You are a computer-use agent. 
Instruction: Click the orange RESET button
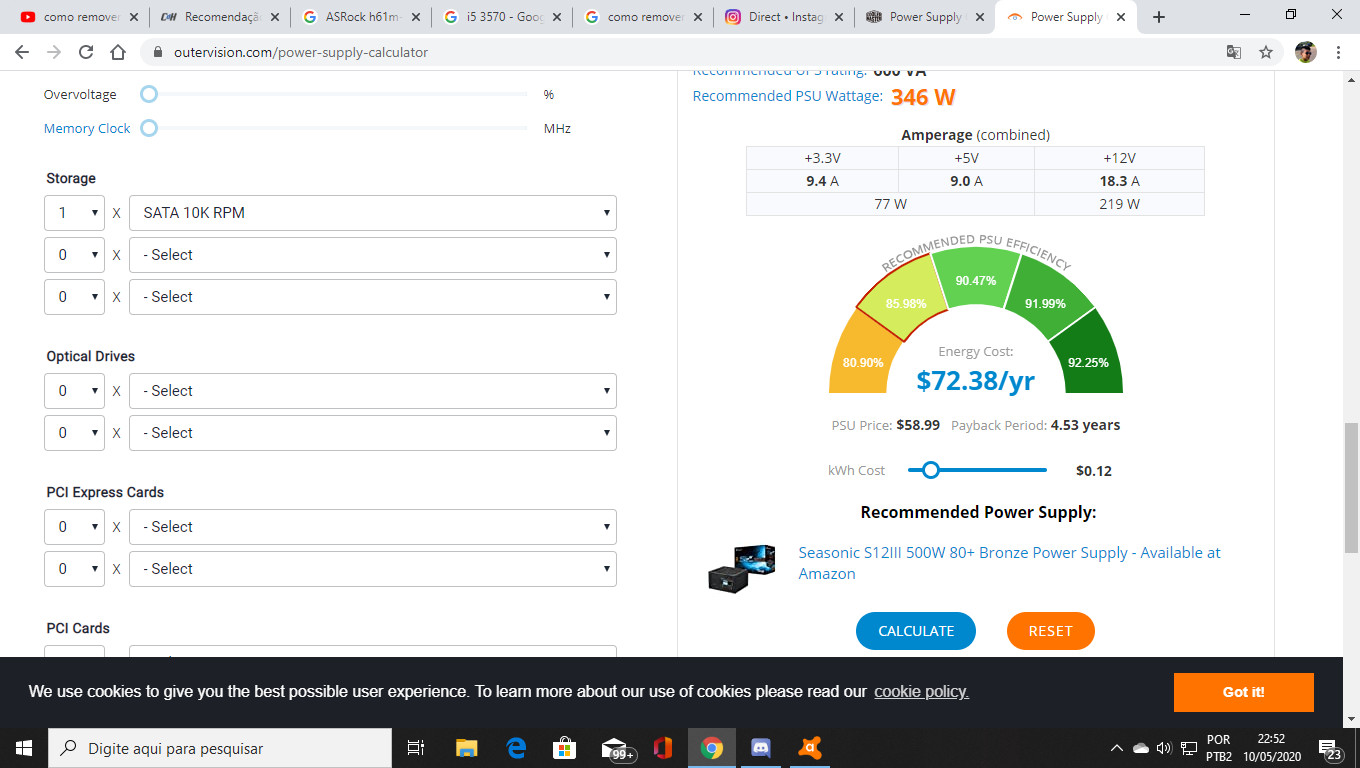(x=1051, y=631)
